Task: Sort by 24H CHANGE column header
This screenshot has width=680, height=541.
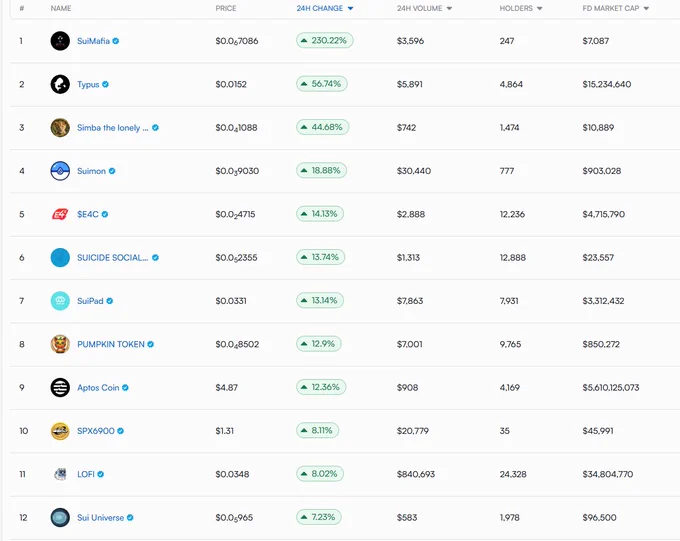Action: pyautogui.click(x=325, y=8)
